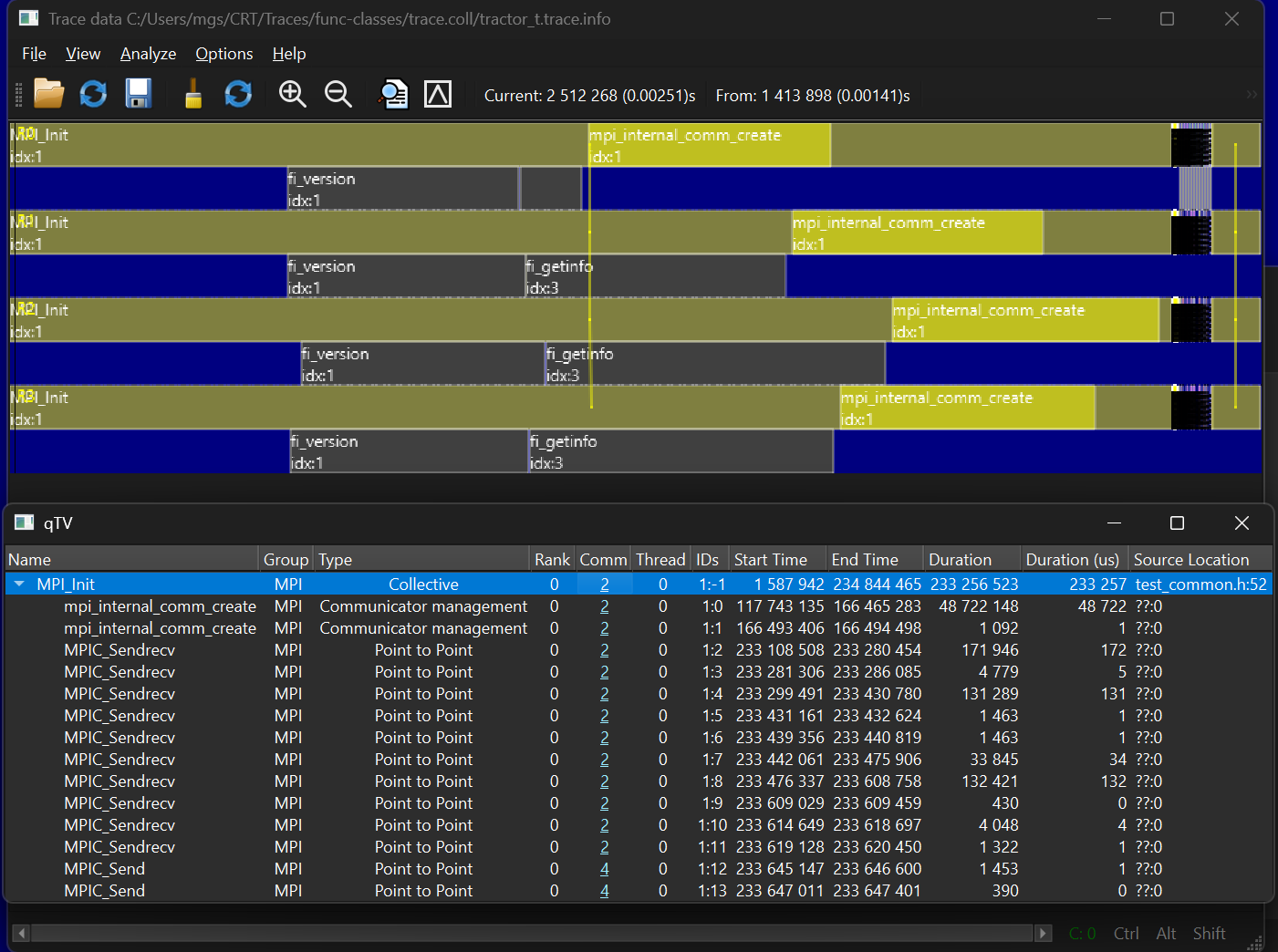Click source location test_common.h:52
The image size is (1278, 952).
1200,585
